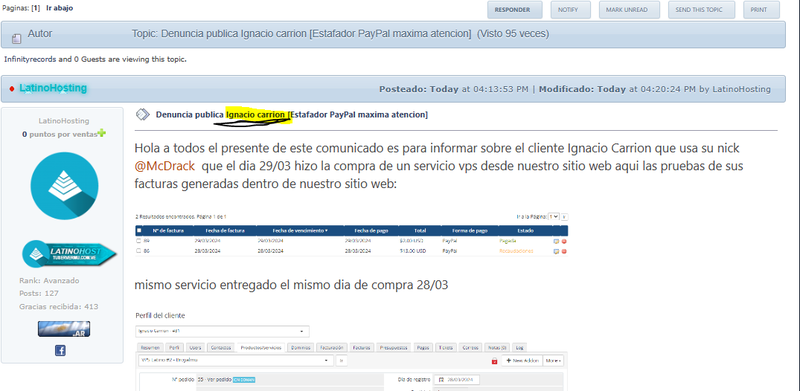Viewport: 800px width, 391px height.
Task: Click the Día de registro date field
Action: pos(457,380)
